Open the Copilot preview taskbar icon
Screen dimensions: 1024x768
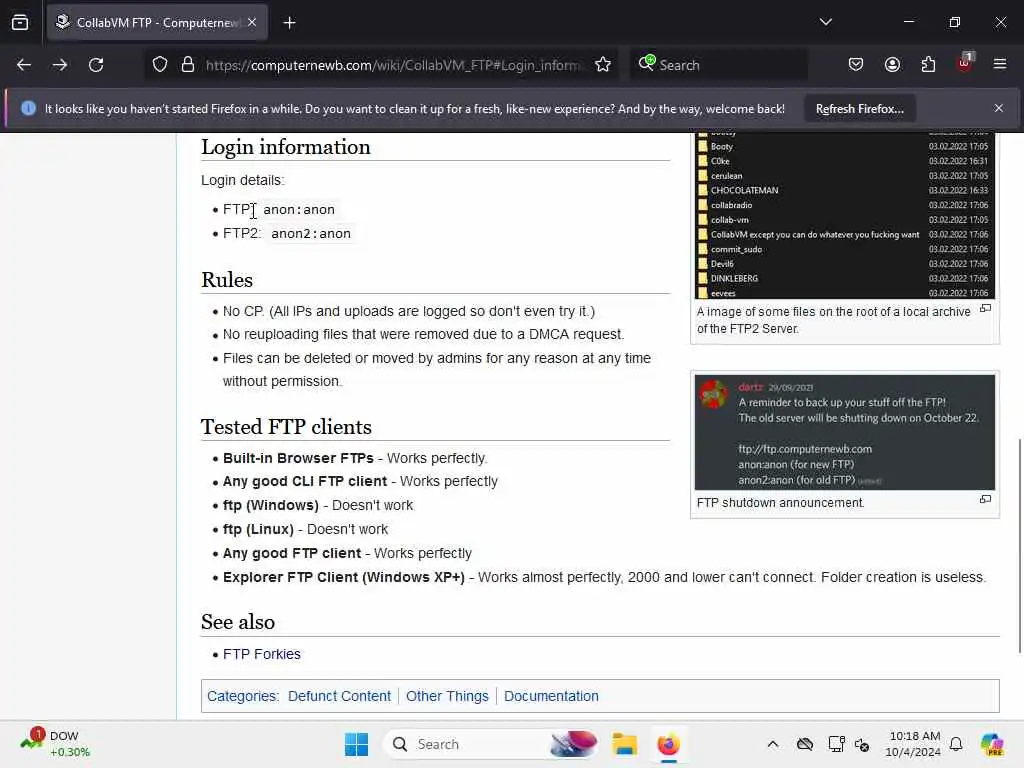992,744
